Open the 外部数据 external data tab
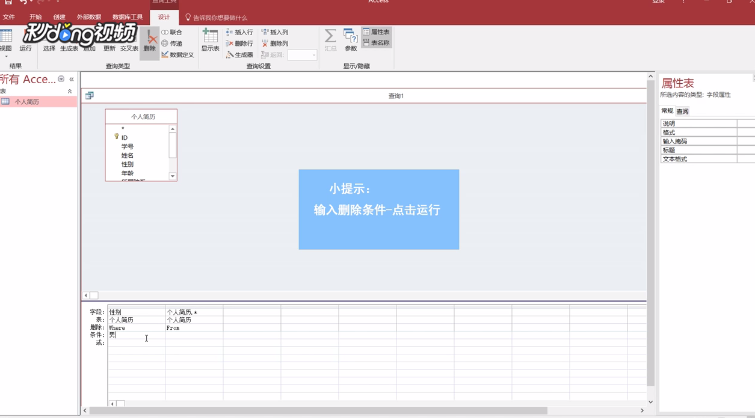This screenshot has width=755, height=418. (89, 17)
